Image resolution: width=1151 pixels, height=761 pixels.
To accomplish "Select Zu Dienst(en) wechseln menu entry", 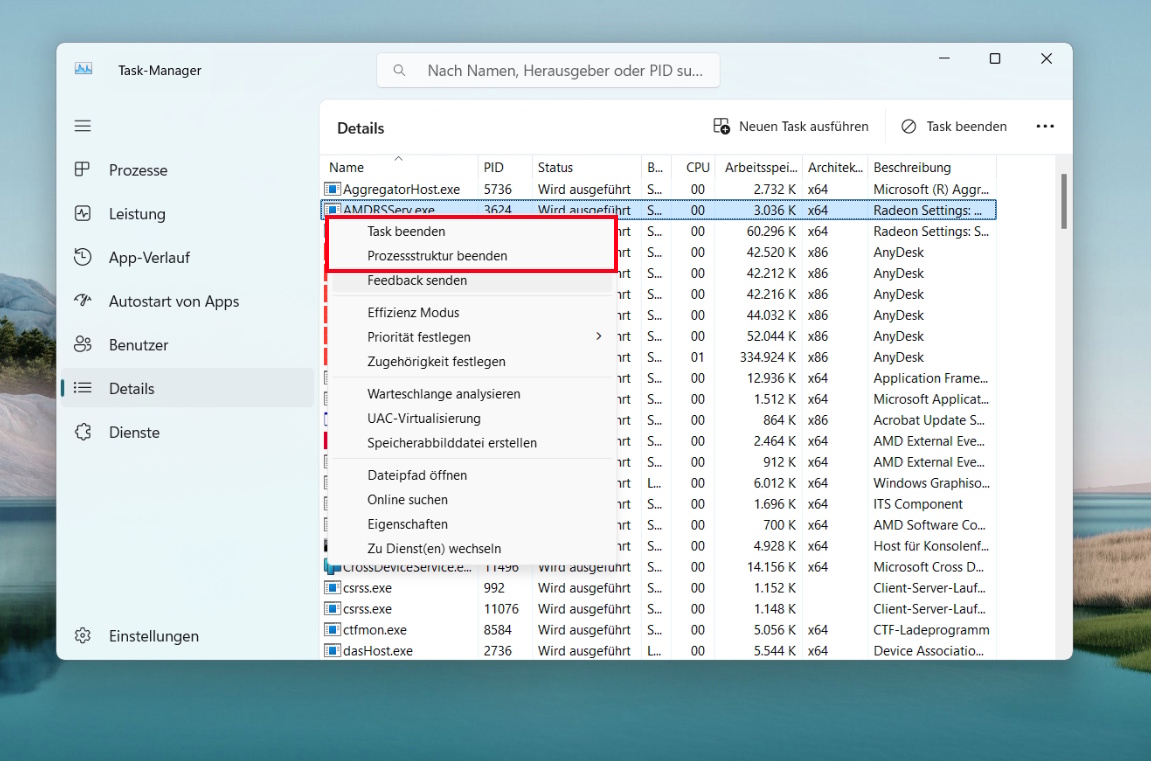I will click(x=471, y=548).
